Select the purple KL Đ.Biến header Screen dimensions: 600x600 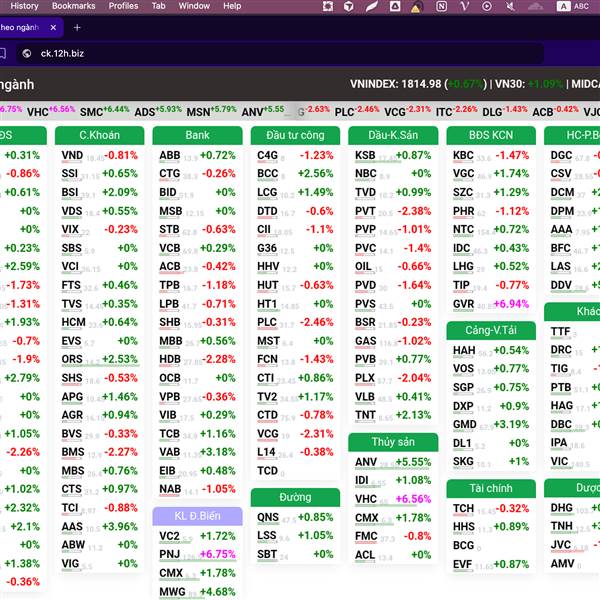[197, 516]
